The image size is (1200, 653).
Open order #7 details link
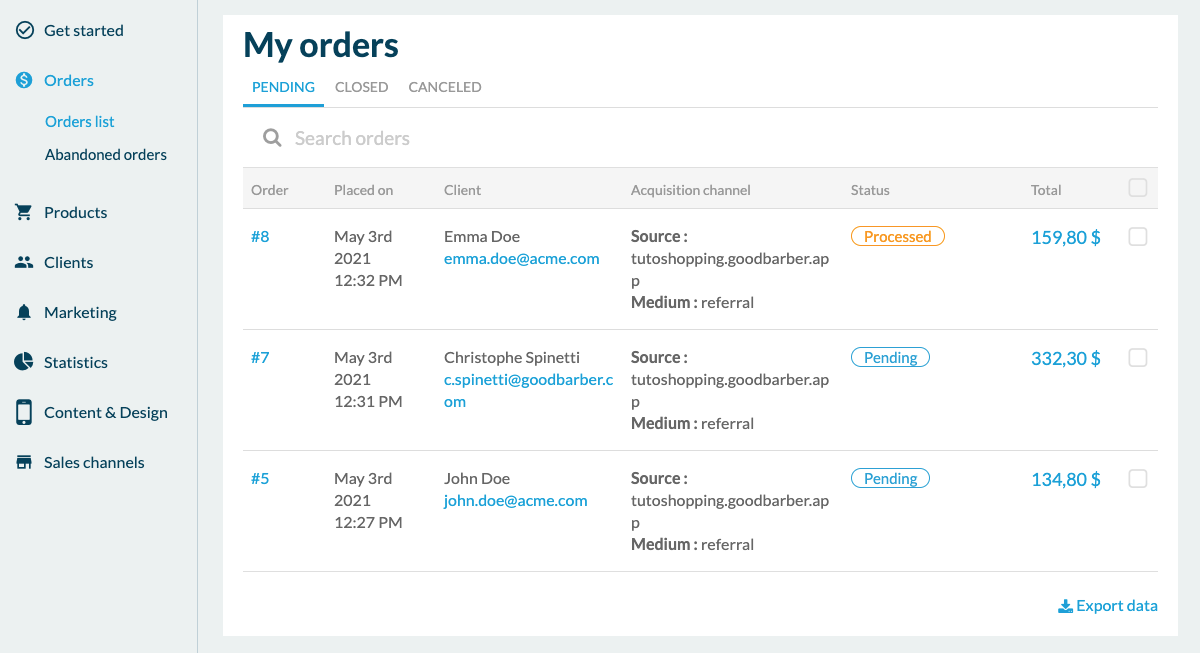click(x=260, y=358)
